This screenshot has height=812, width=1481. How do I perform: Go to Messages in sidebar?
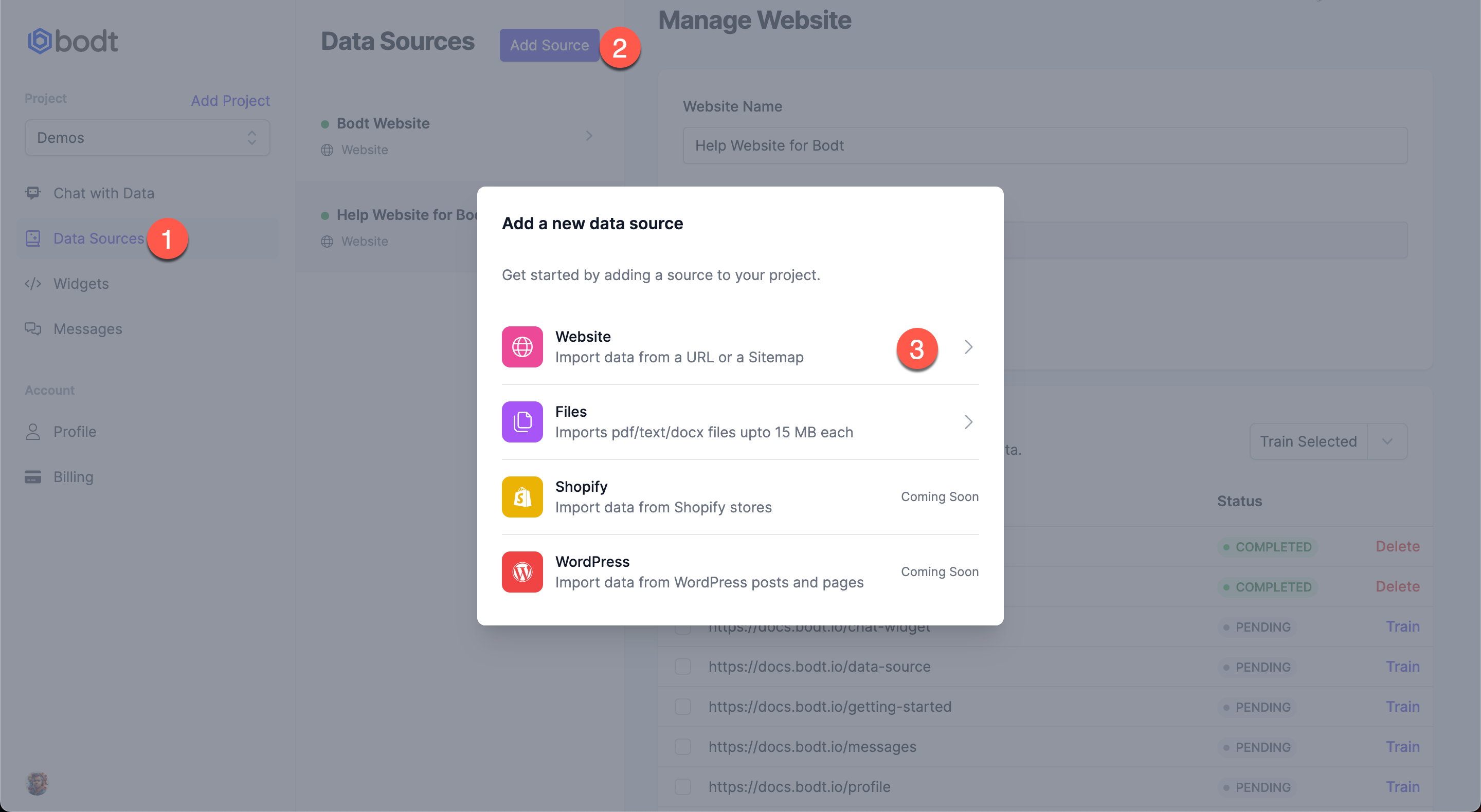click(87, 329)
